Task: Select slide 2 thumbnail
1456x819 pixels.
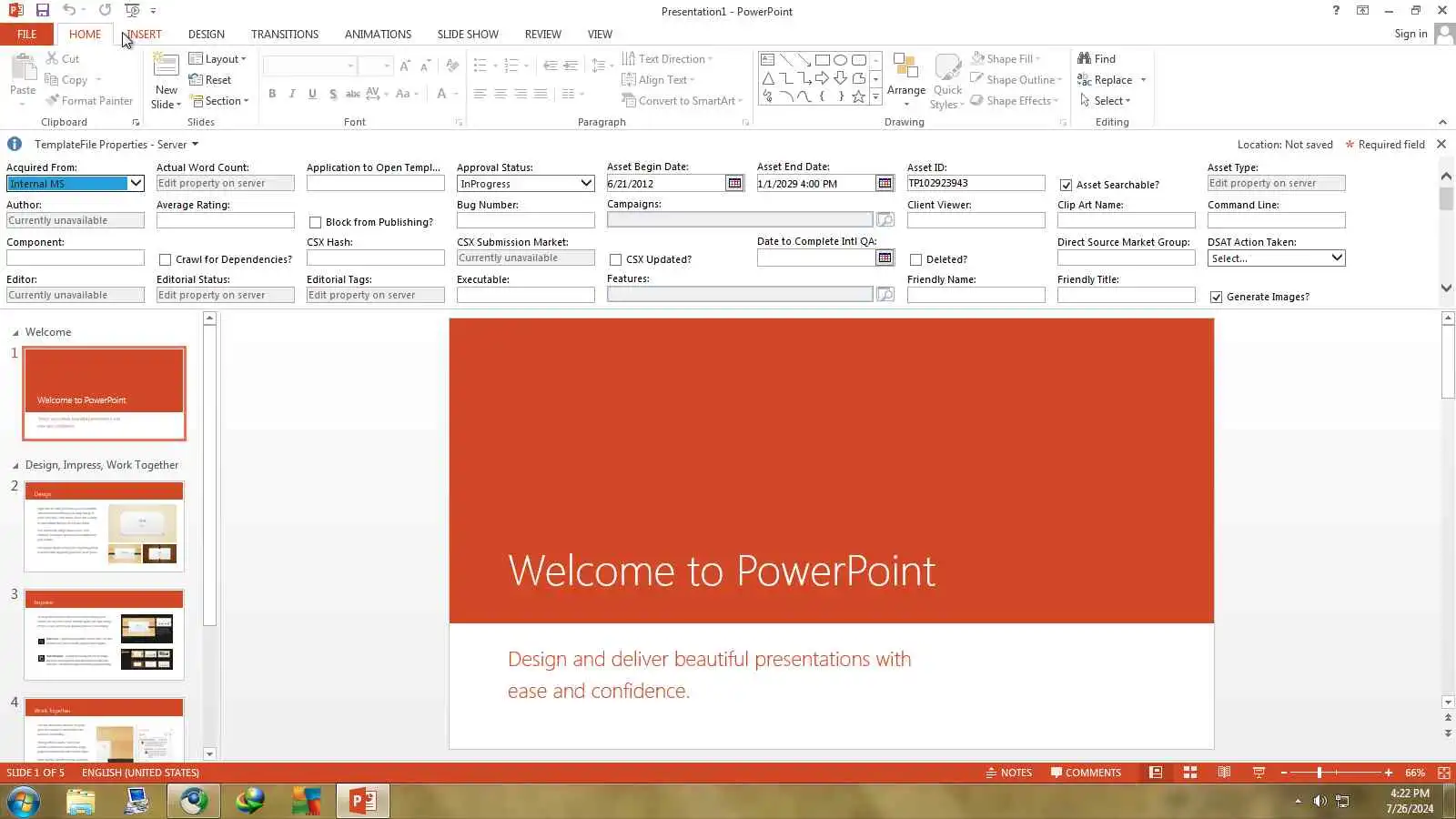Action: coord(104,527)
